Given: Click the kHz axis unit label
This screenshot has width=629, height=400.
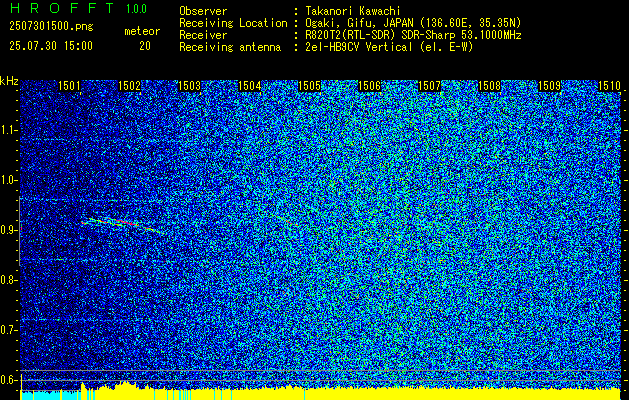Looking at the screenshot, I should coord(9,81).
